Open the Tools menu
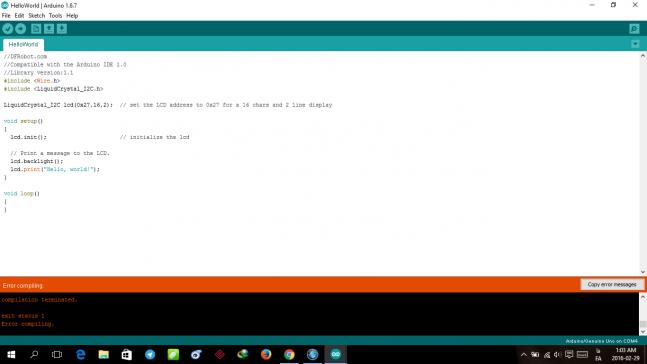 tap(55, 16)
